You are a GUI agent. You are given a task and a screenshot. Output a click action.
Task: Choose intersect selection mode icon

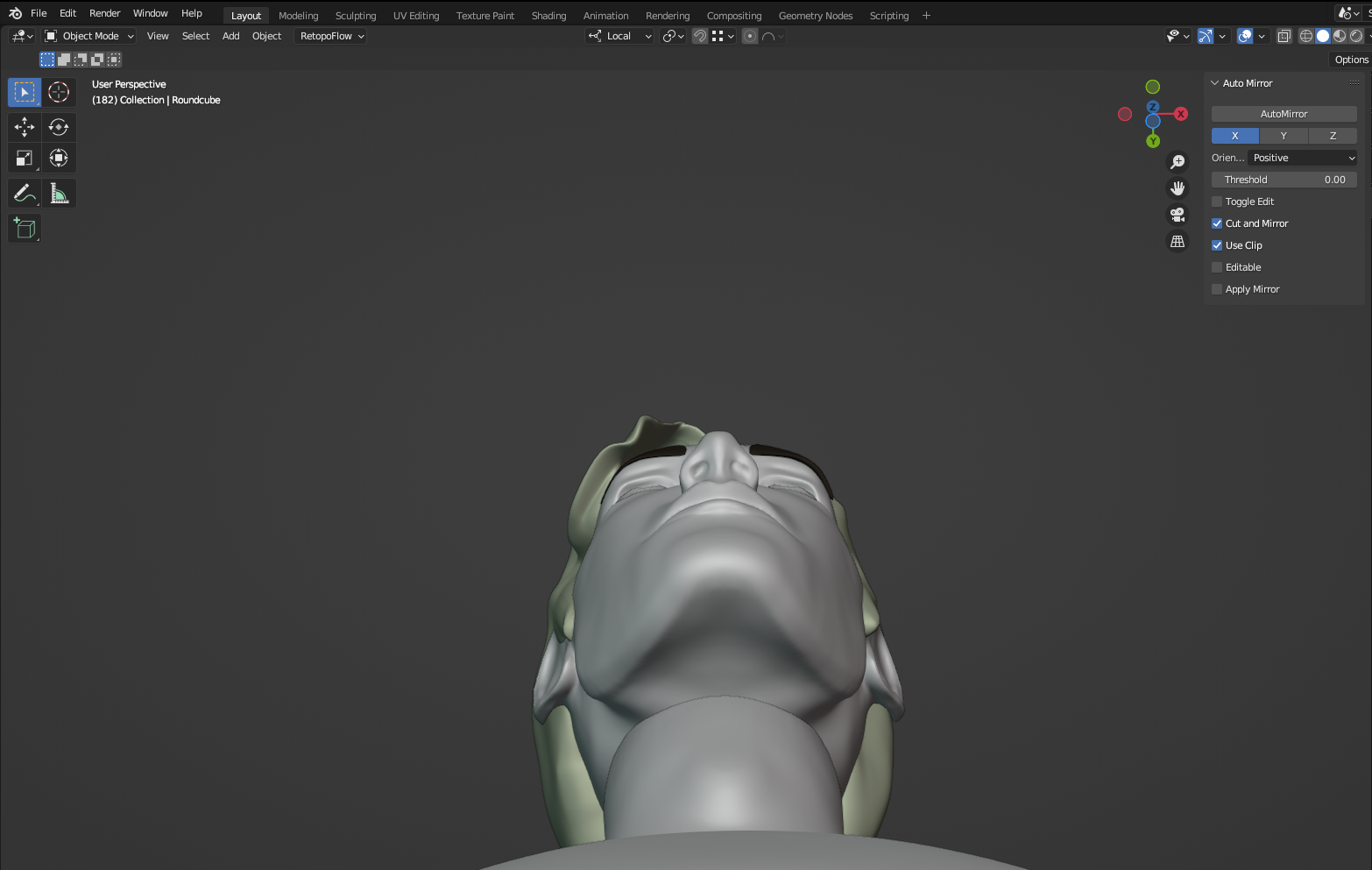(x=114, y=60)
